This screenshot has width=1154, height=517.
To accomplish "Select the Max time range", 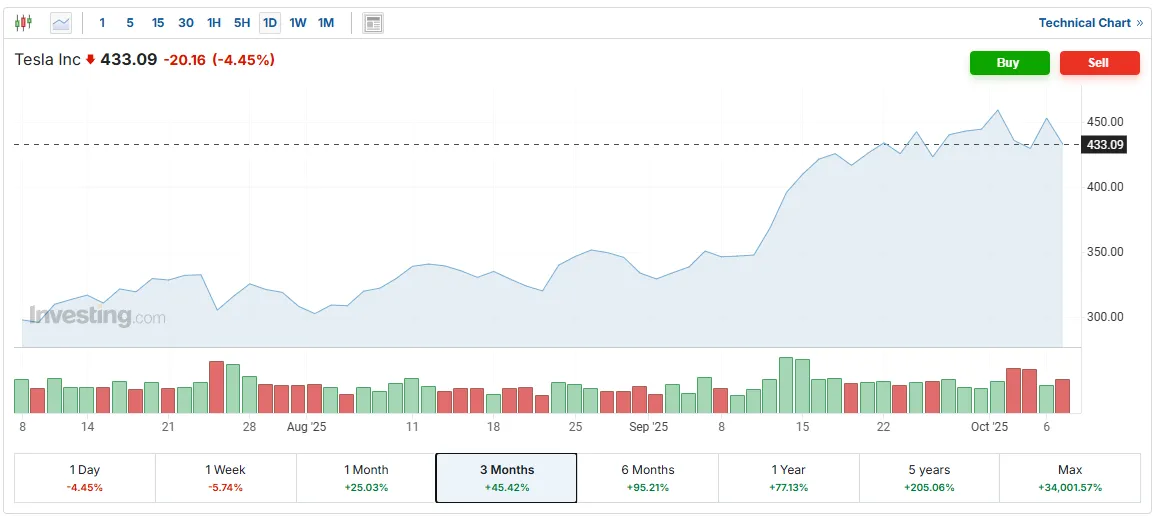I will pyautogui.click(x=1069, y=478).
